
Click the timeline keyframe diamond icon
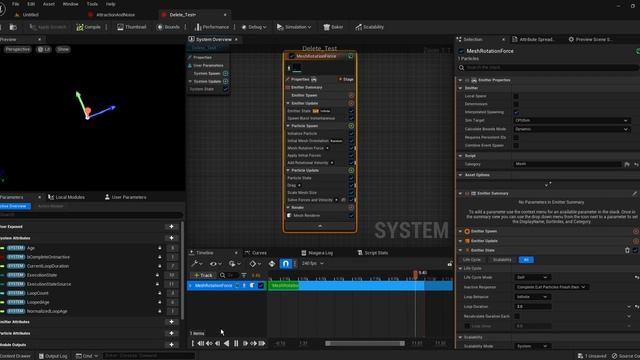click(254, 264)
